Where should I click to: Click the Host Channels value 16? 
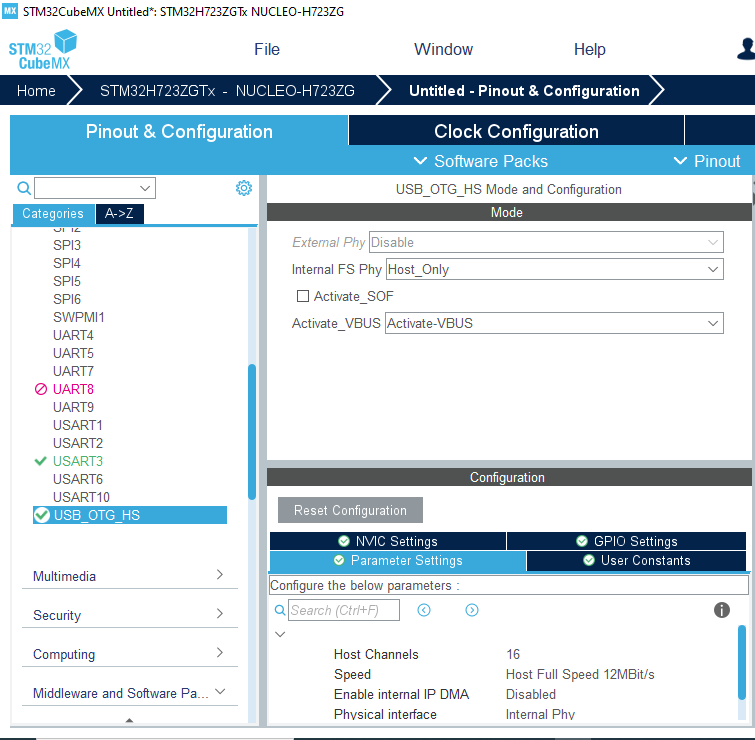pyautogui.click(x=513, y=654)
